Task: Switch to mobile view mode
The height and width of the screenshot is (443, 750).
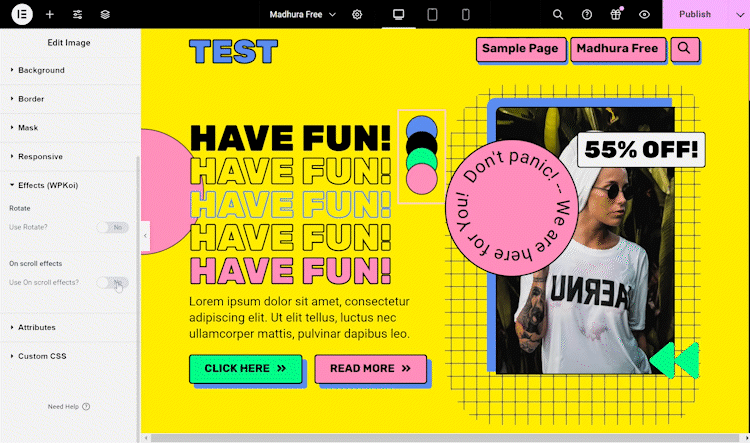Action: click(x=465, y=14)
